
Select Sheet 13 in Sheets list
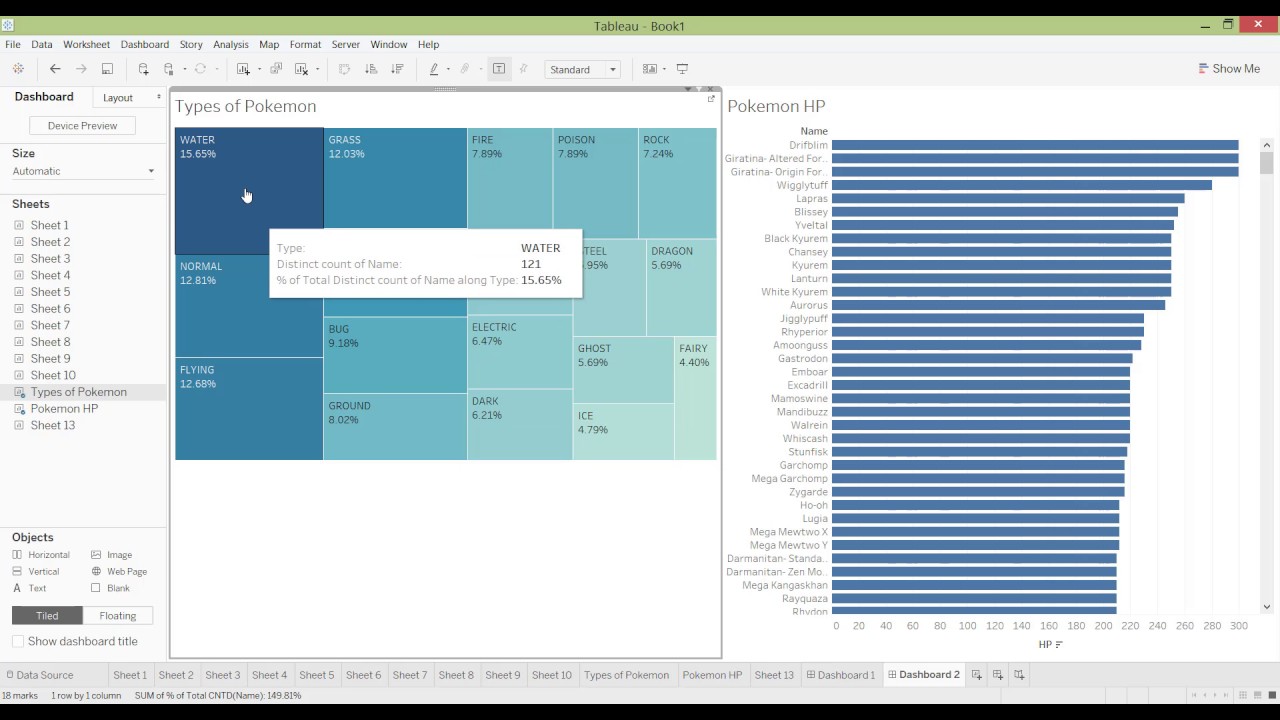point(53,425)
